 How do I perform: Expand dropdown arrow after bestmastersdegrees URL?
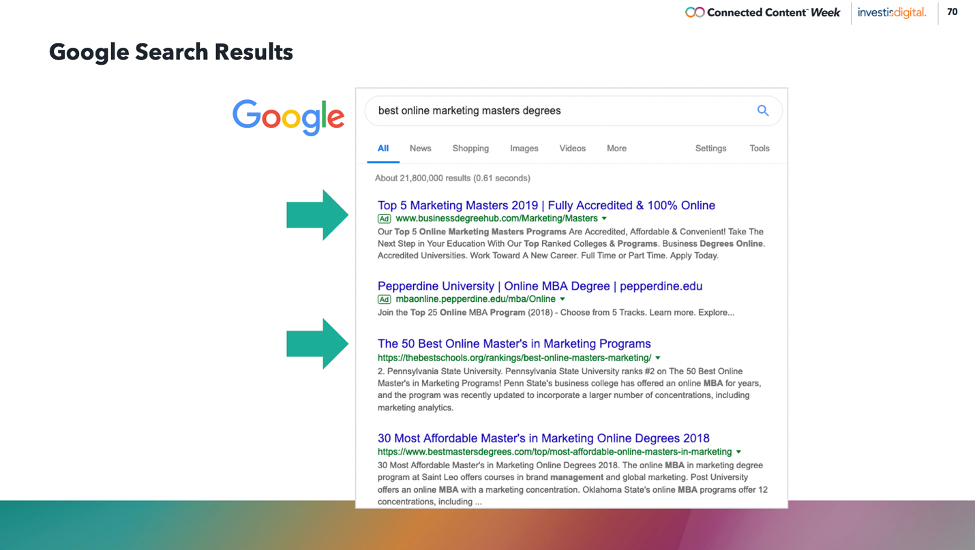(x=738, y=452)
